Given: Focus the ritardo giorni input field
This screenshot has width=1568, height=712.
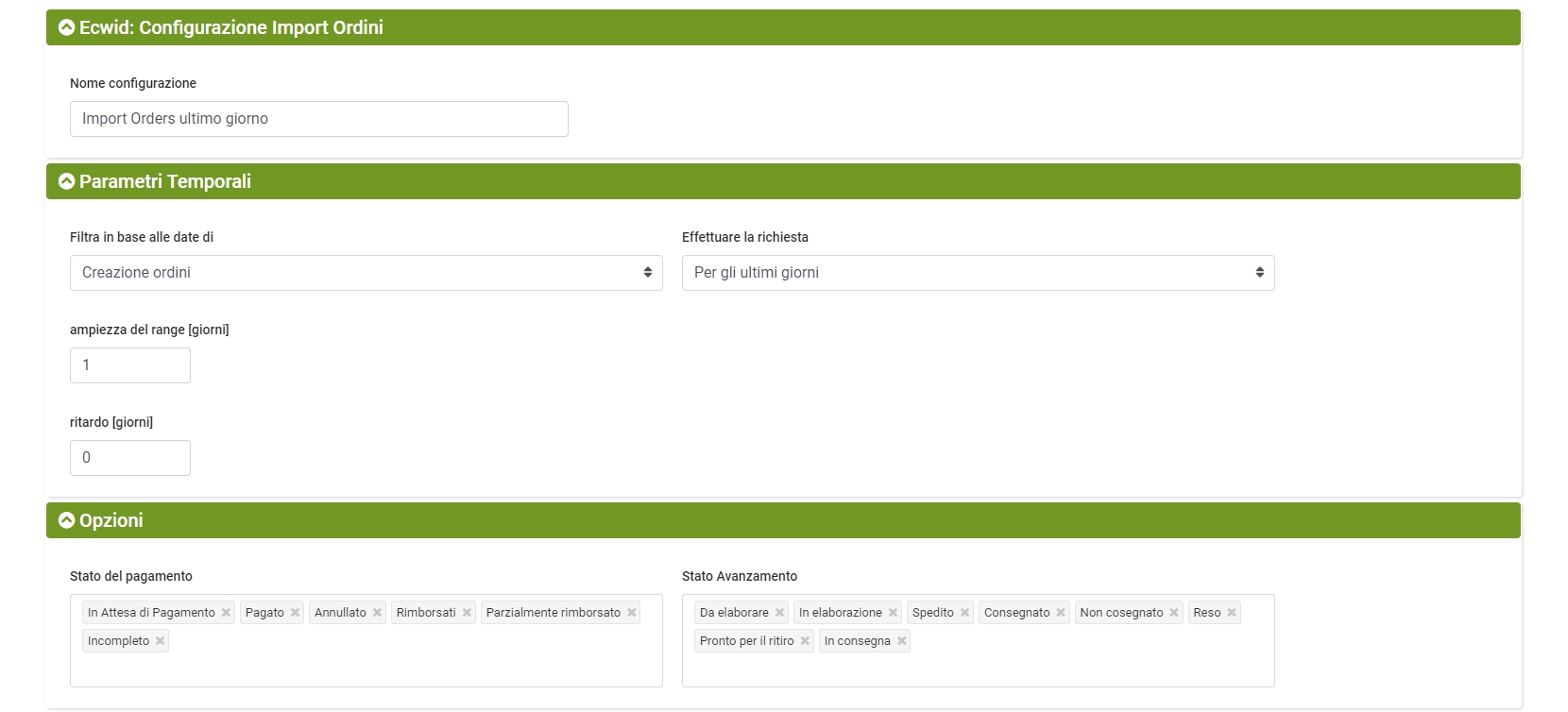Looking at the screenshot, I should click(x=130, y=458).
